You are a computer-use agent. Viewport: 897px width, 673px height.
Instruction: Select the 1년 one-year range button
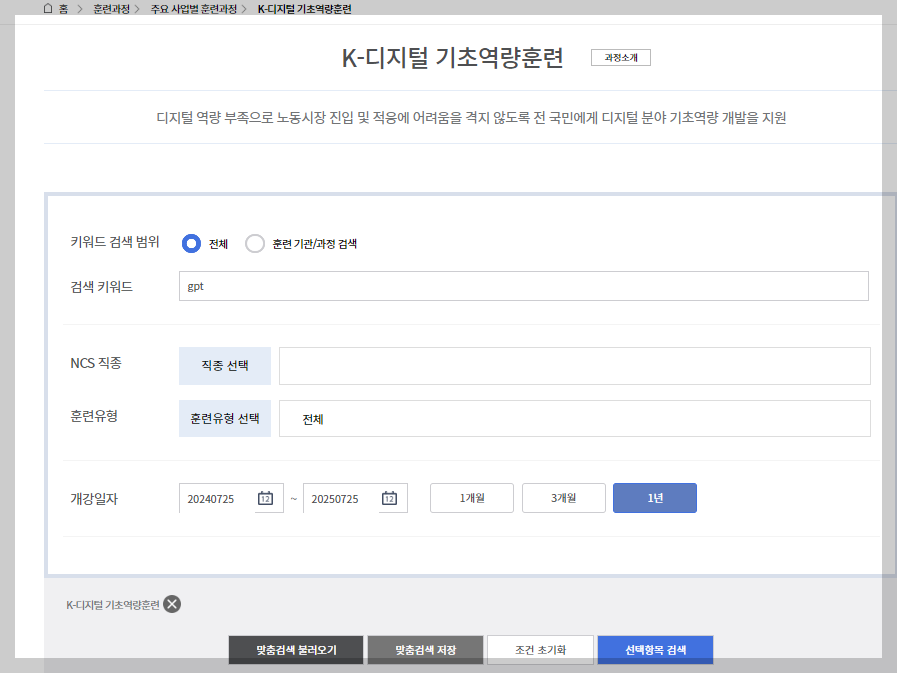point(654,497)
